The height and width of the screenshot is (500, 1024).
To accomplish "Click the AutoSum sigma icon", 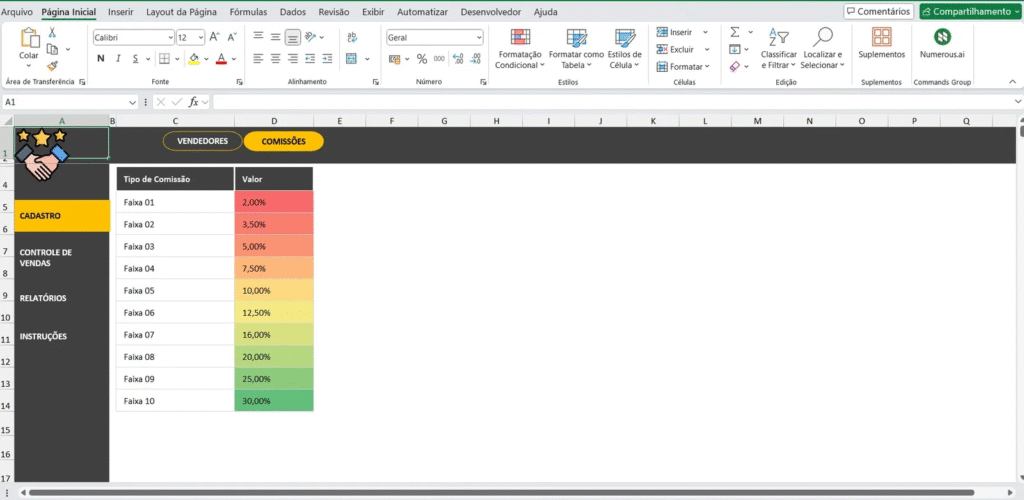I will coord(734,32).
